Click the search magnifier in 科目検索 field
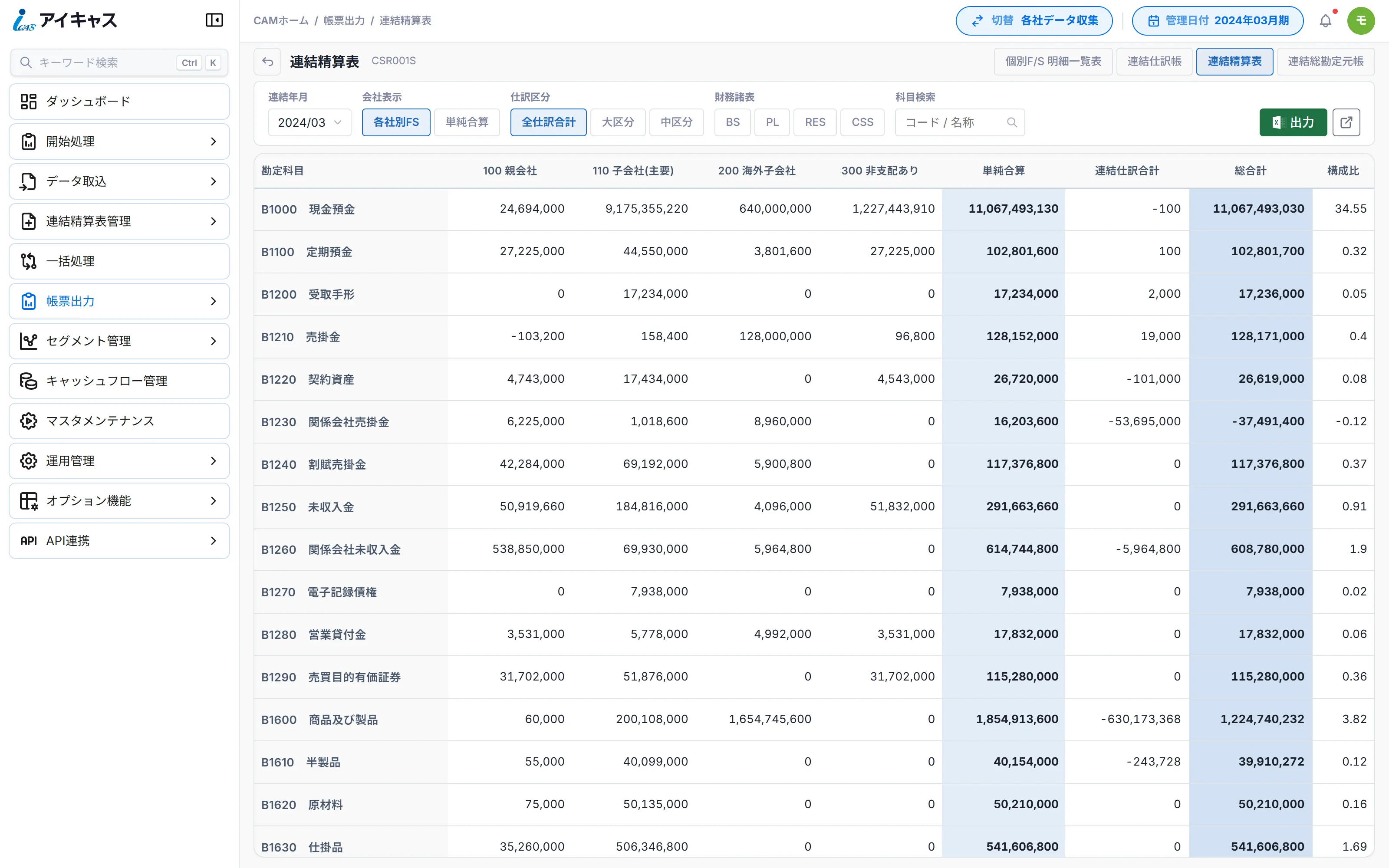This screenshot has height=868, width=1389. 1012,122
